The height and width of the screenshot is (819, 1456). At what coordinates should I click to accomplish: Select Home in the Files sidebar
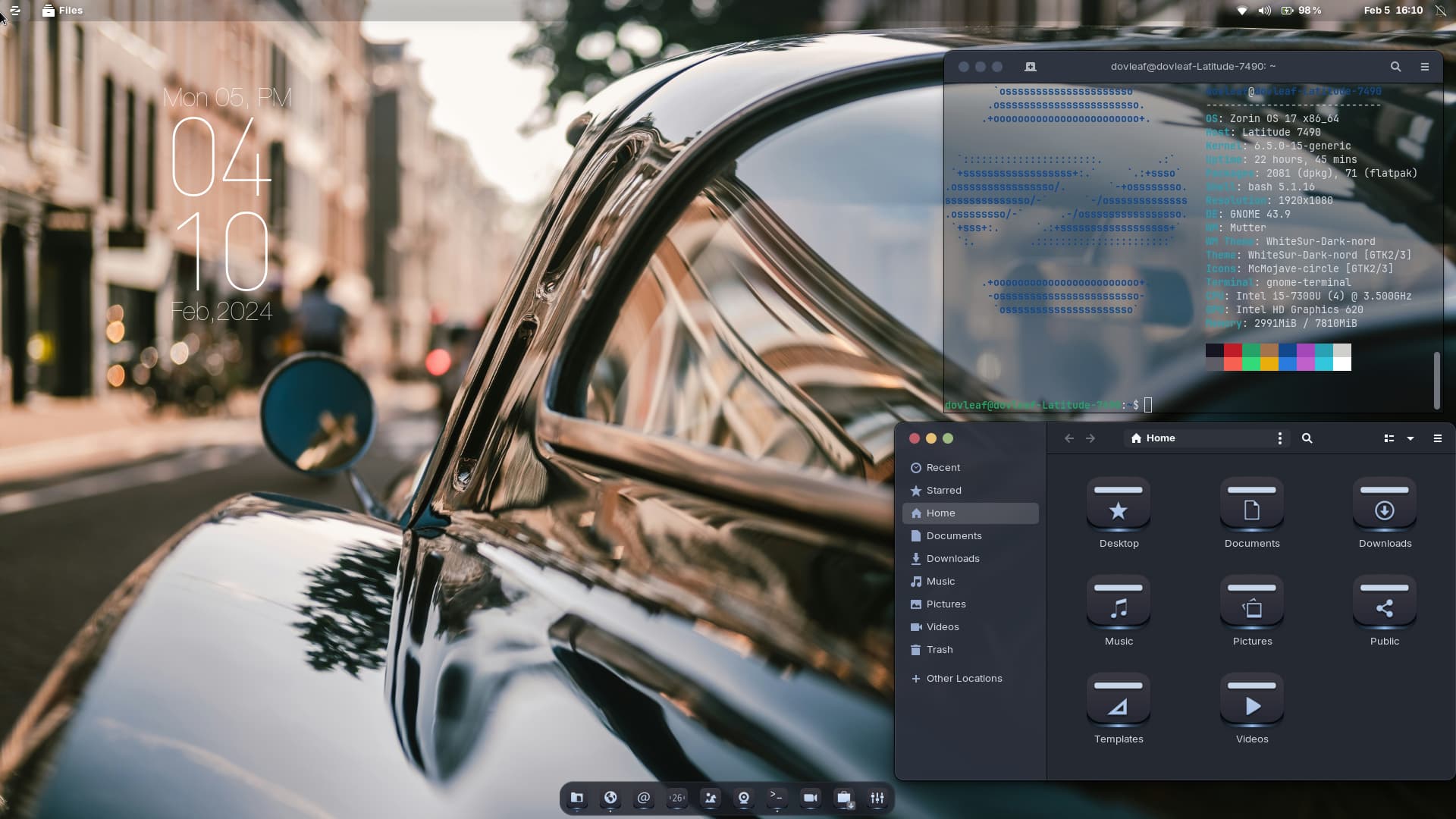[971, 513]
